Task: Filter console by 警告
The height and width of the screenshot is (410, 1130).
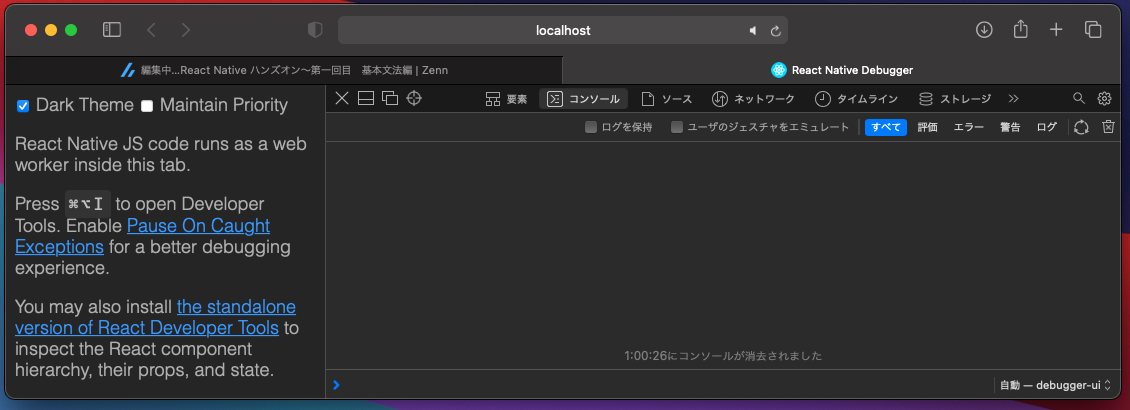Action: coord(1010,128)
